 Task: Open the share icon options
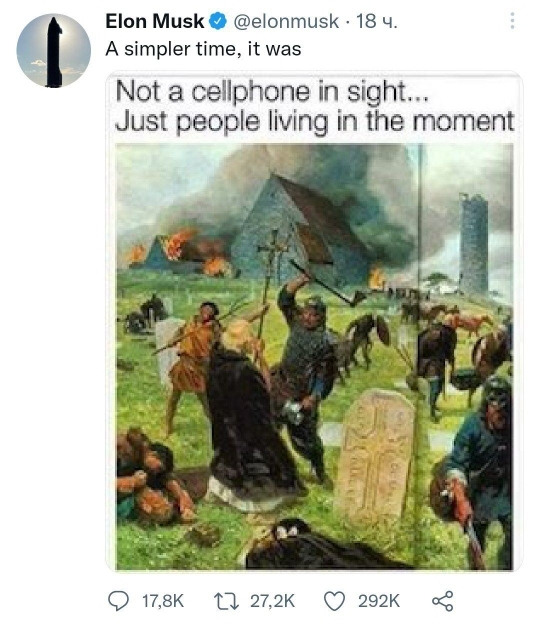click(442, 601)
